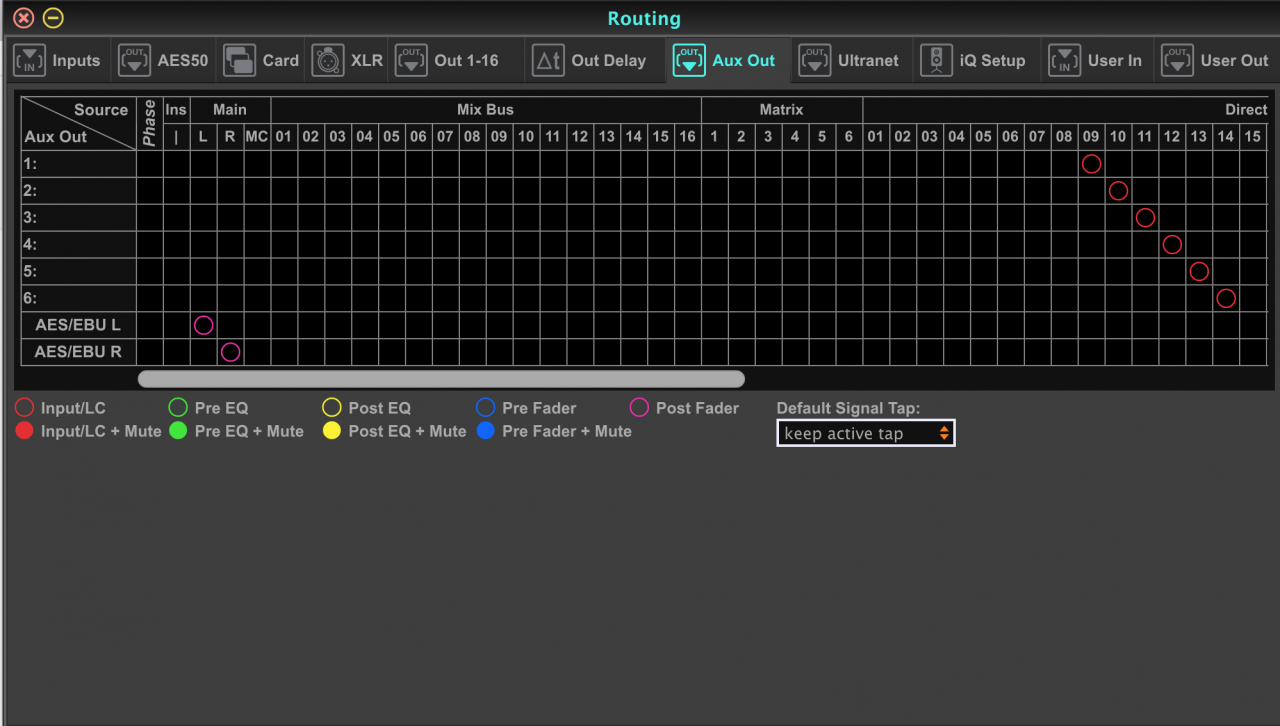Click the Post Fader magenta legend circle
The image size is (1280, 726).
(640, 408)
